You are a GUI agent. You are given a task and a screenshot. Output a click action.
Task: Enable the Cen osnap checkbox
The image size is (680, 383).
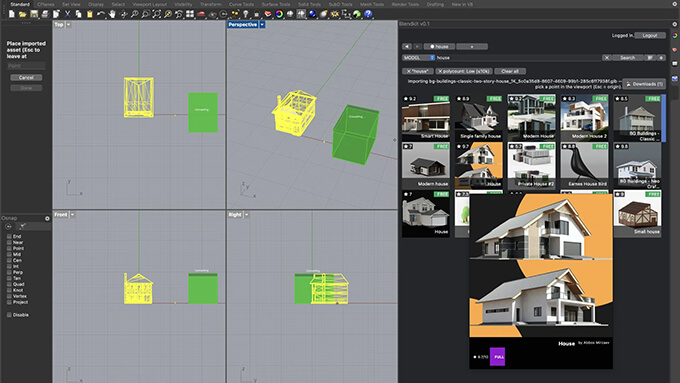click(x=9, y=260)
